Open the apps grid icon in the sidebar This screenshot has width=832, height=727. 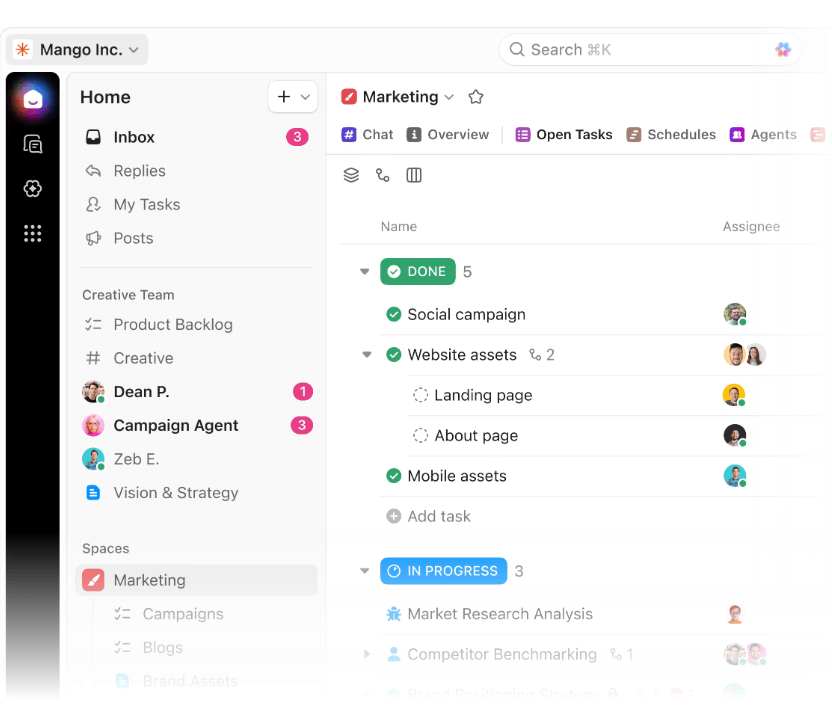point(33,233)
